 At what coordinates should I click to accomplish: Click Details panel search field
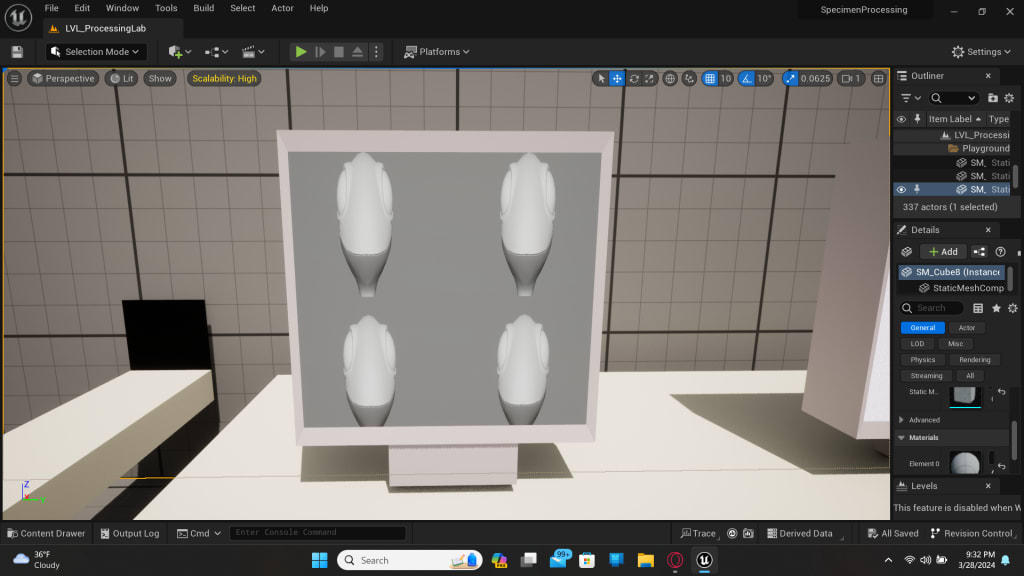tap(931, 308)
